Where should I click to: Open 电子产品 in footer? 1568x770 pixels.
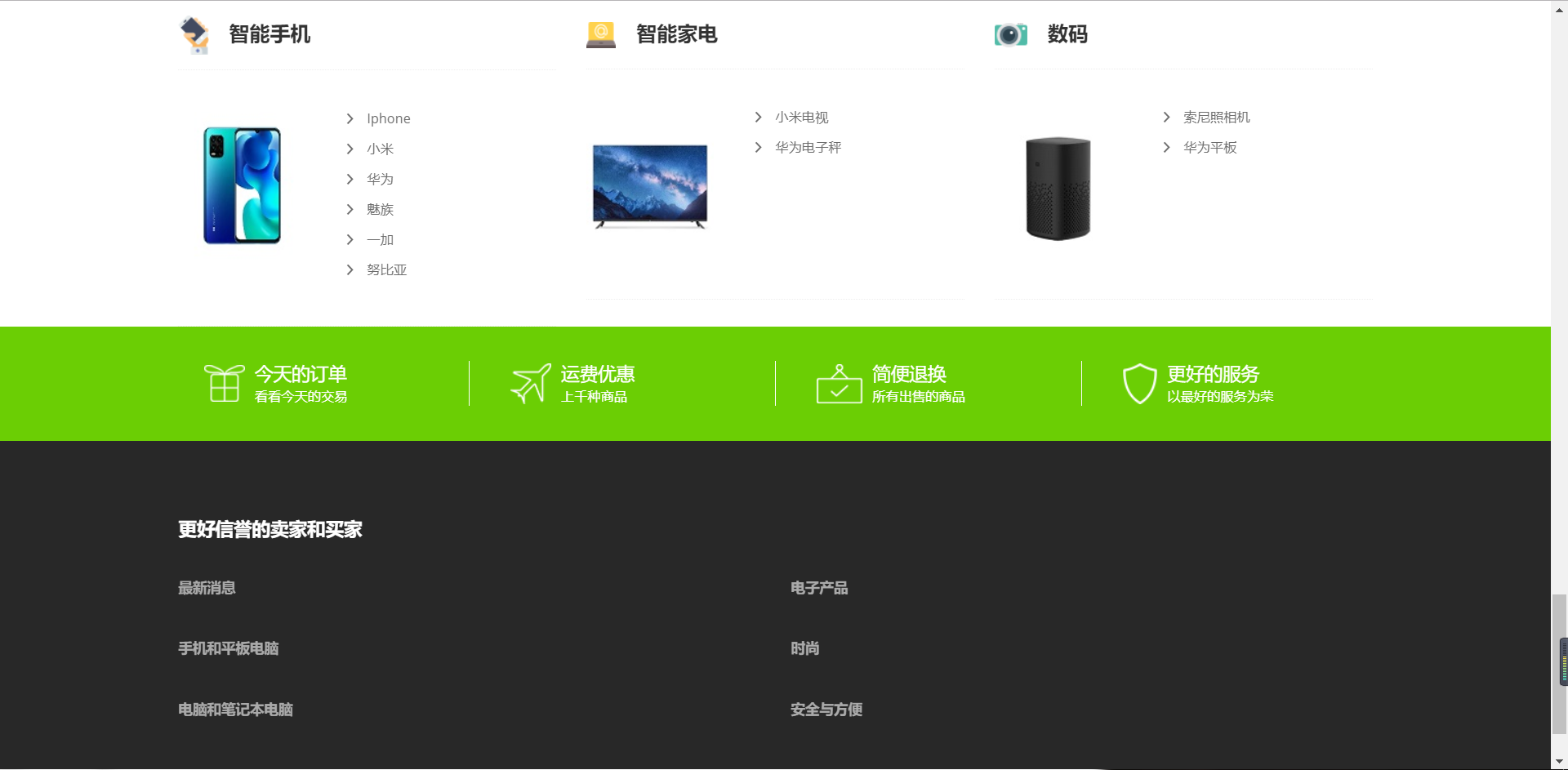coord(818,587)
